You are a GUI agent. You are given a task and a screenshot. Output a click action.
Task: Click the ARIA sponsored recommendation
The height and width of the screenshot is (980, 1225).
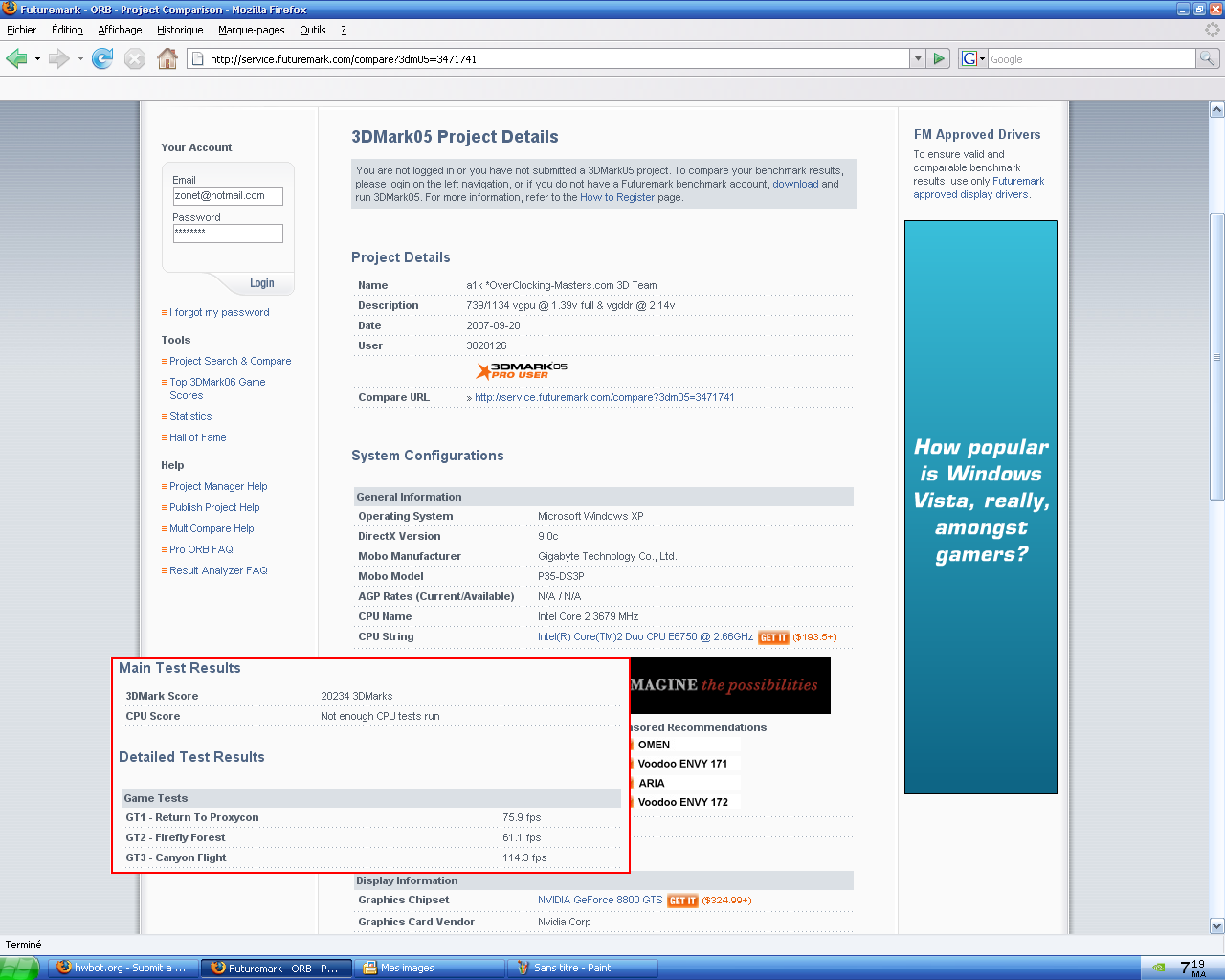click(651, 783)
